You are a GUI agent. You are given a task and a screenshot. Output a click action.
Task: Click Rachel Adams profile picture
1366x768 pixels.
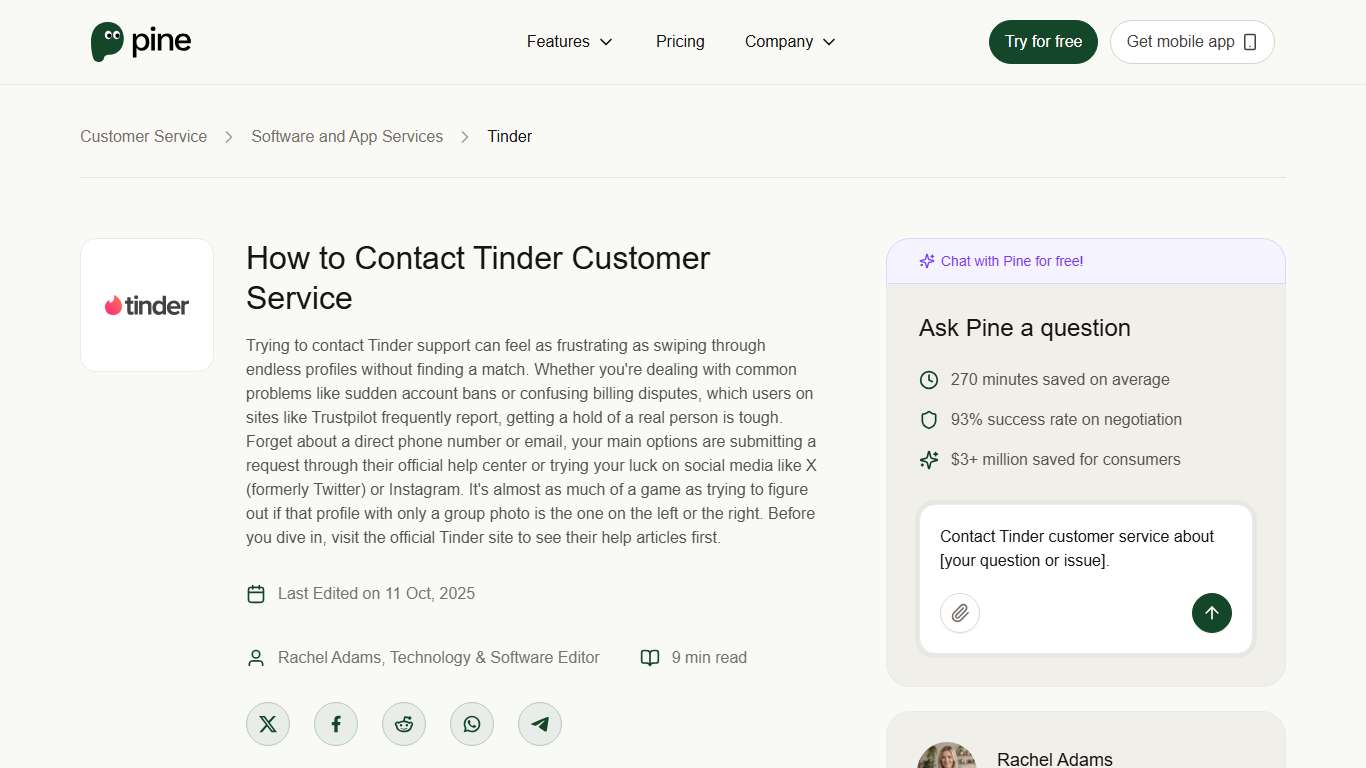tap(947, 755)
